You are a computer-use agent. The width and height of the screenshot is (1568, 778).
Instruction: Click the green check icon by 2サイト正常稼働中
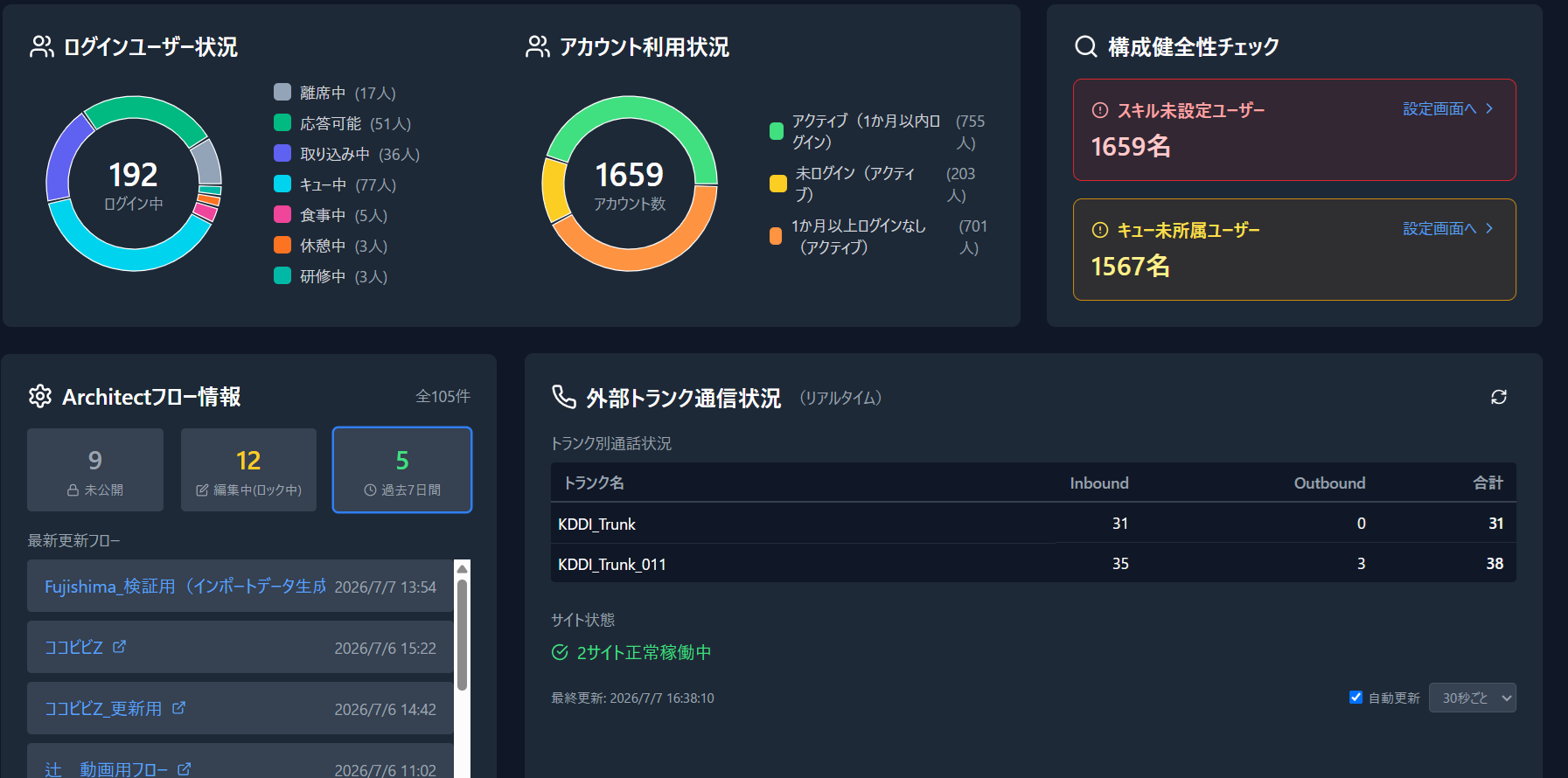click(560, 652)
